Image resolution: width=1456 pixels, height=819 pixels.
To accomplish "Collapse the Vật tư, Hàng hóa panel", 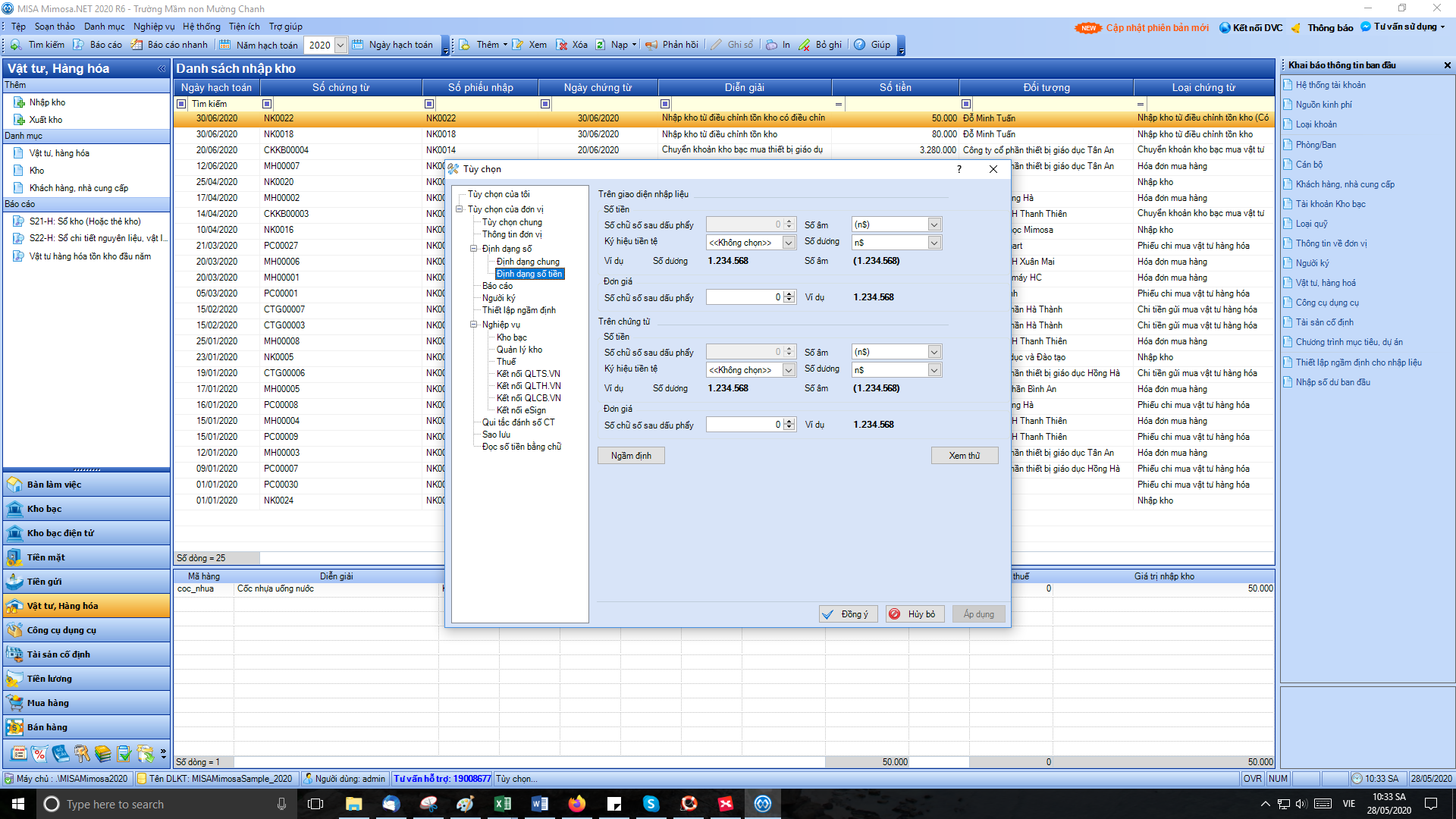I will click(x=162, y=68).
